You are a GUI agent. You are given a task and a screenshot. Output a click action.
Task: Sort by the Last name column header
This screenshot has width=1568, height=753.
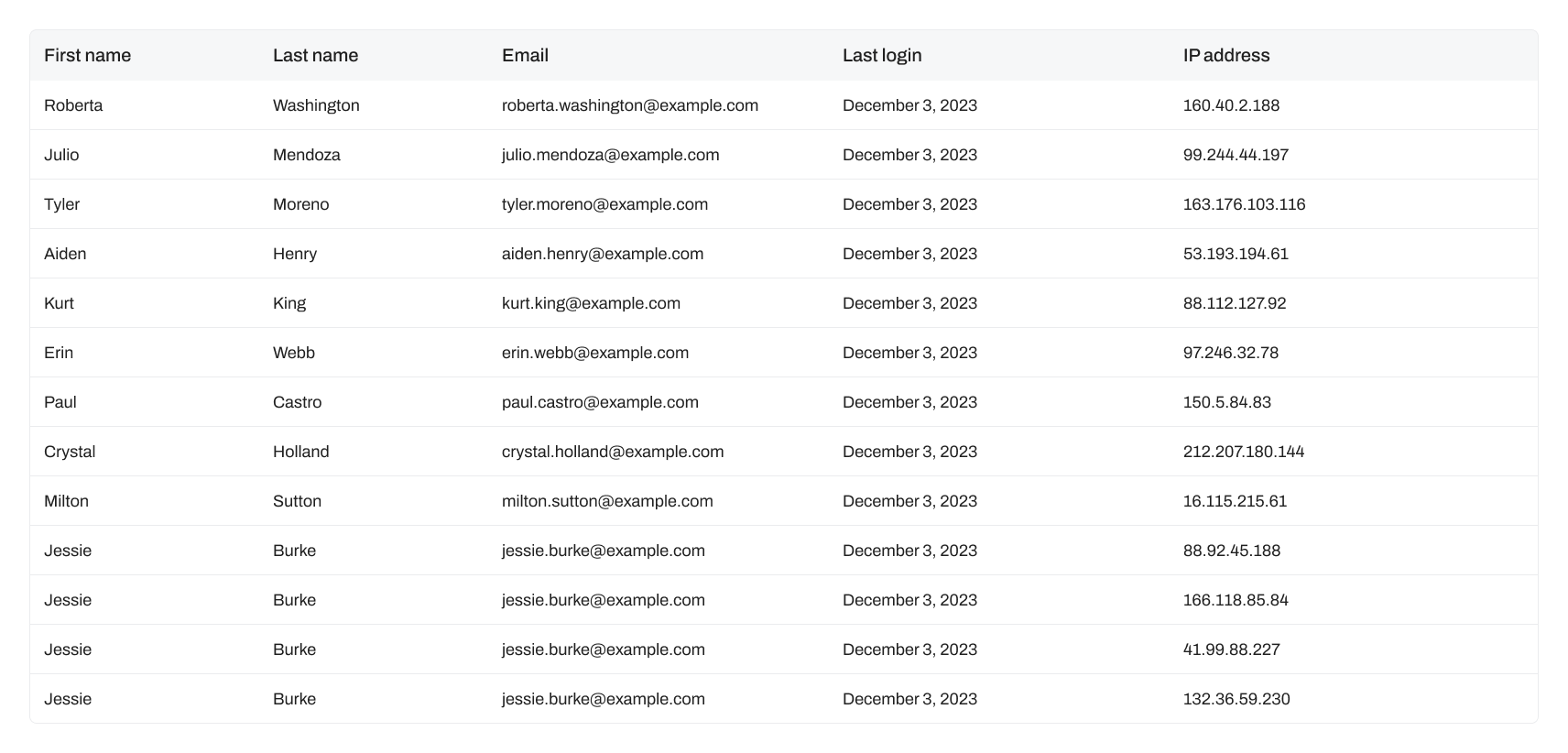click(x=315, y=55)
